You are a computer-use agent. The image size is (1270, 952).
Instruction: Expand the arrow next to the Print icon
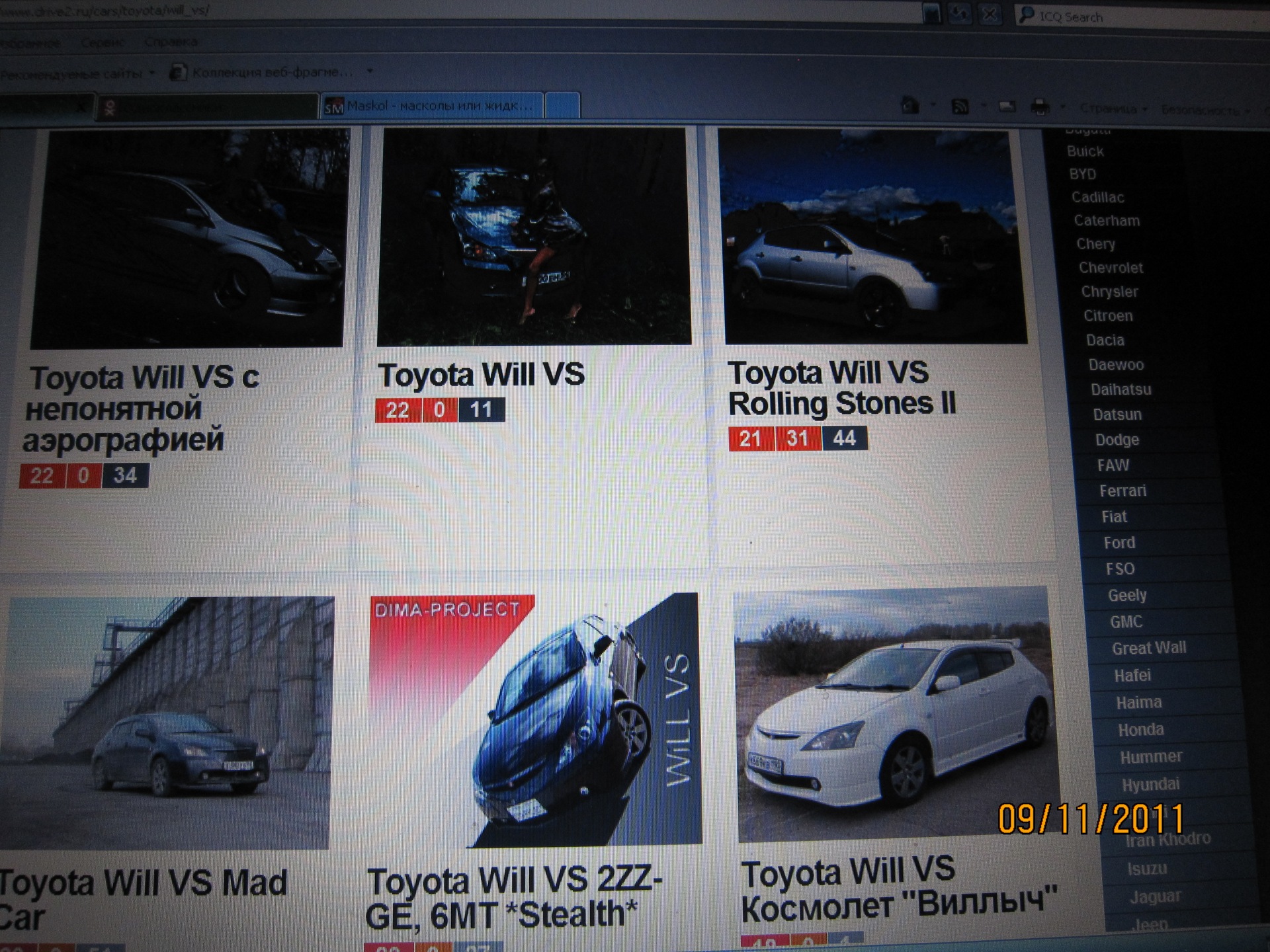[x=1062, y=108]
